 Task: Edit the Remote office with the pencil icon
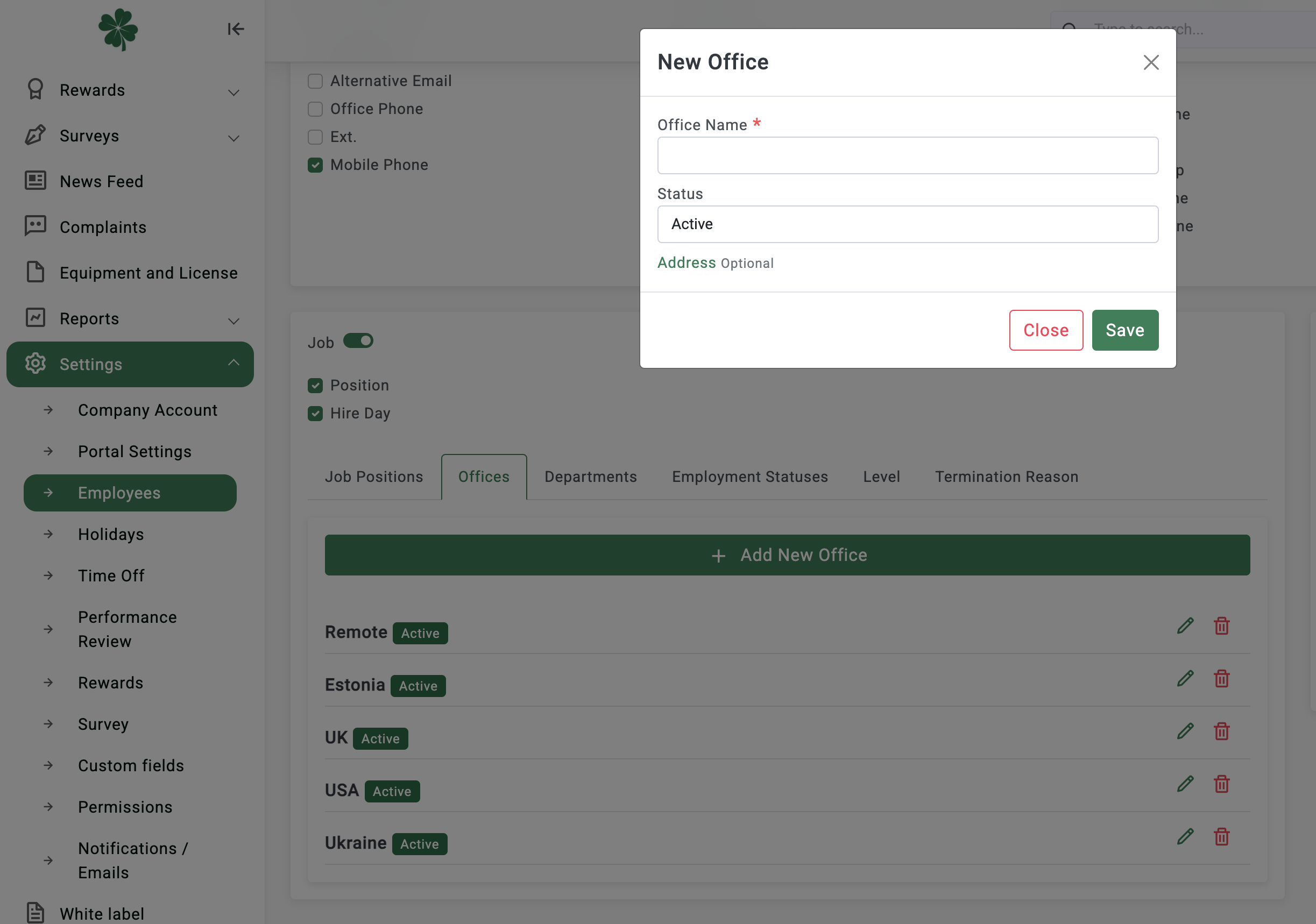coord(1185,626)
